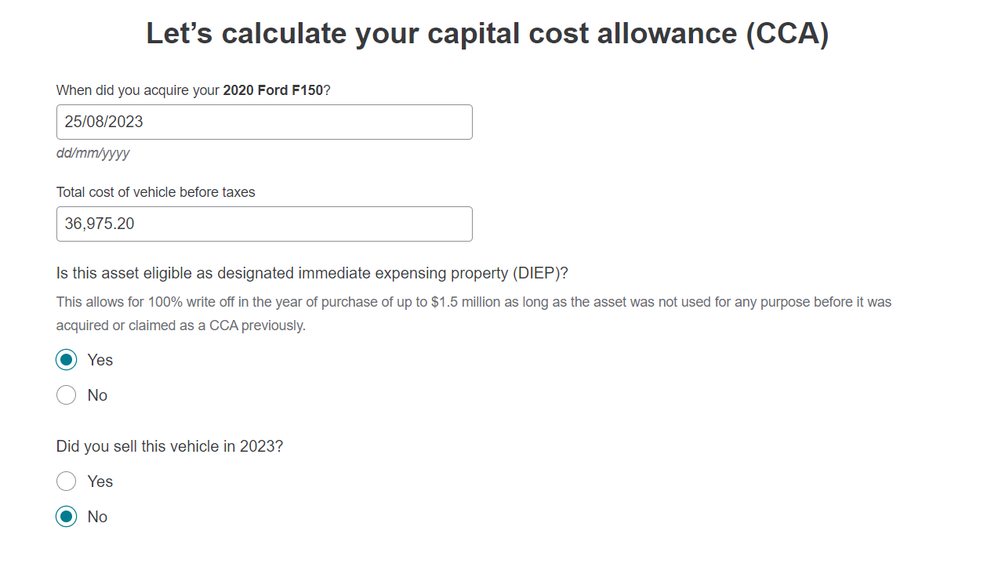This screenshot has height=582, width=998.
Task: Click the DIEP eligibility question text
Action: pos(312,273)
